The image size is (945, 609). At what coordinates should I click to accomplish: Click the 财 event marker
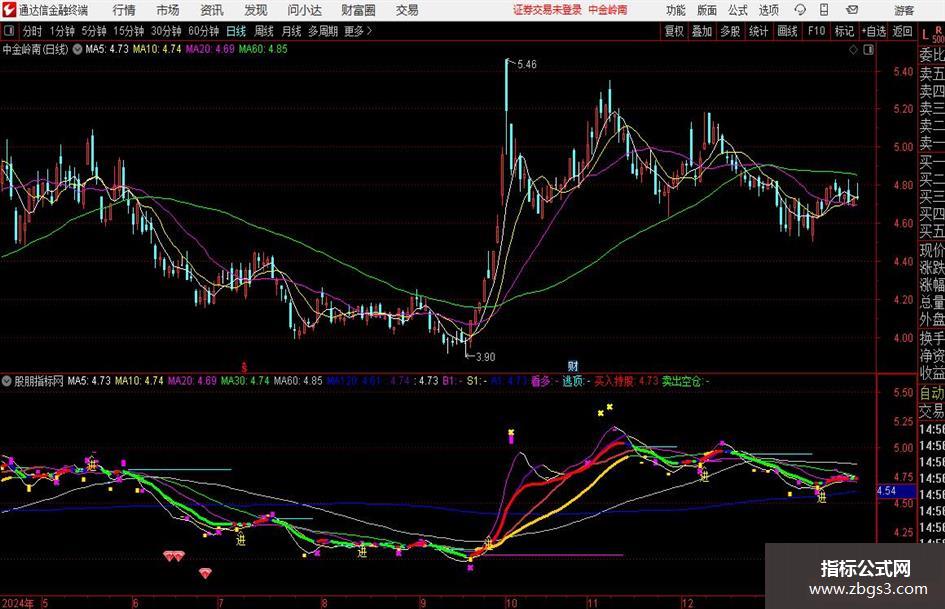point(573,366)
